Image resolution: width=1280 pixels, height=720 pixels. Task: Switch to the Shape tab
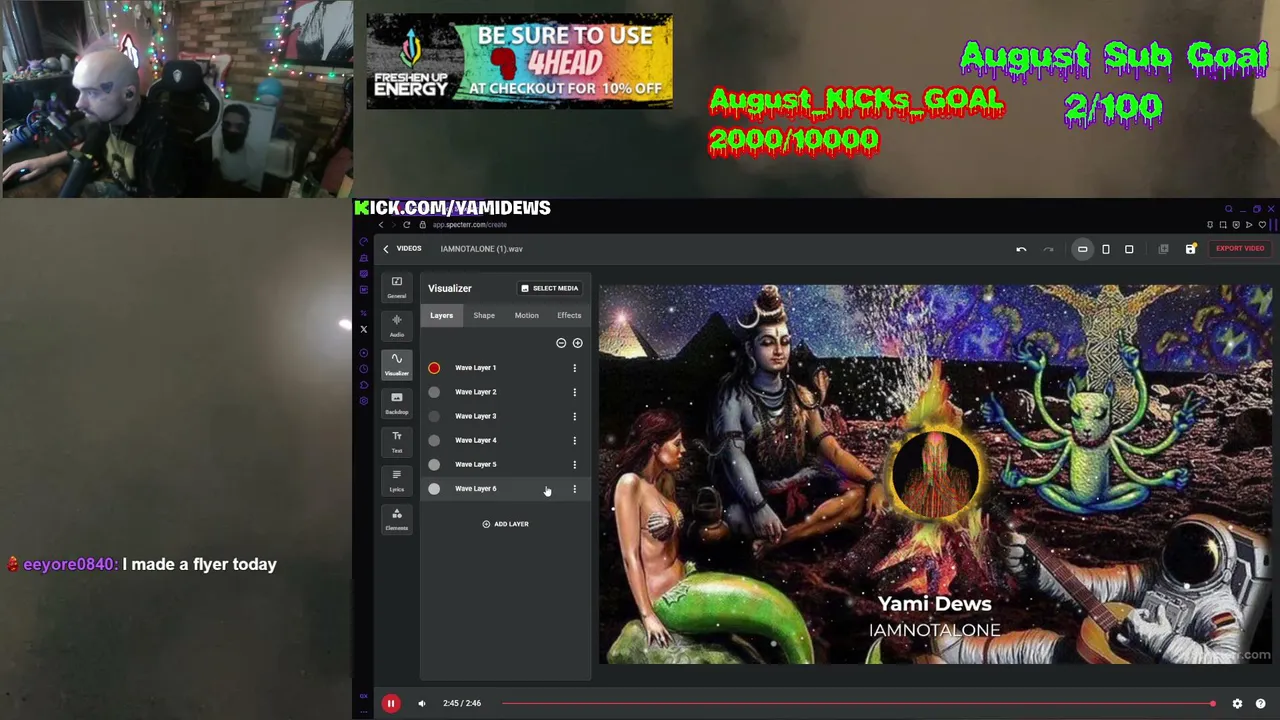coord(484,316)
